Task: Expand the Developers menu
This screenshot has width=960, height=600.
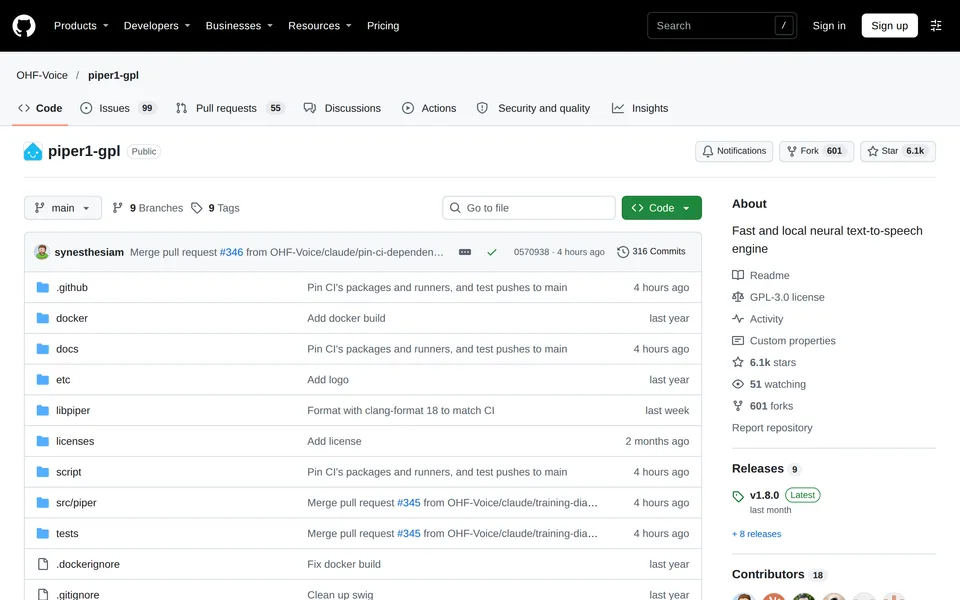Action: pos(157,26)
